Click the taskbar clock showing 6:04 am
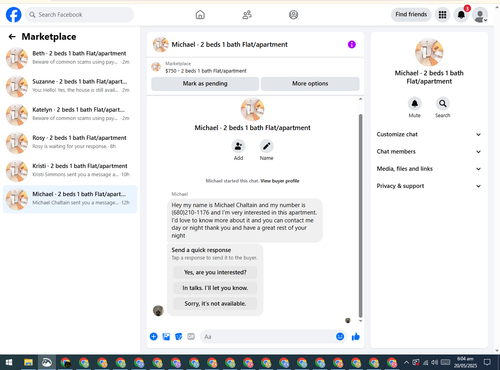 coord(465,362)
